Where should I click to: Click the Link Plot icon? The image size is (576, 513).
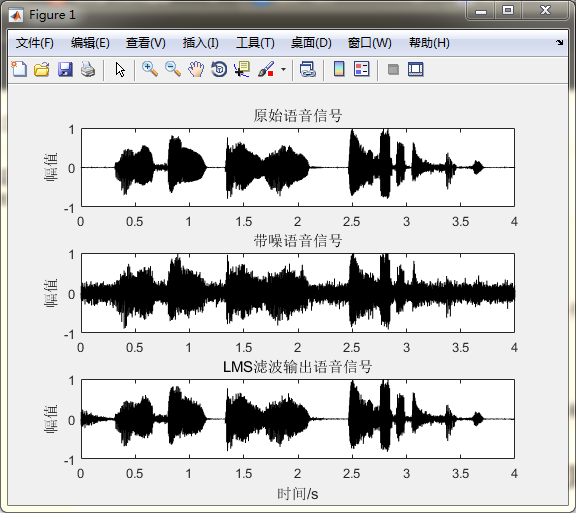[308, 69]
